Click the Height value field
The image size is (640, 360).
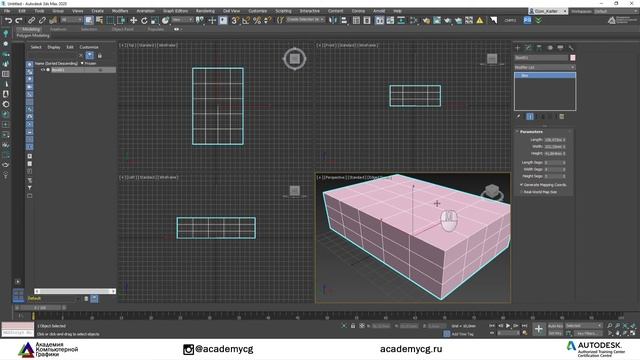[x=553, y=153]
